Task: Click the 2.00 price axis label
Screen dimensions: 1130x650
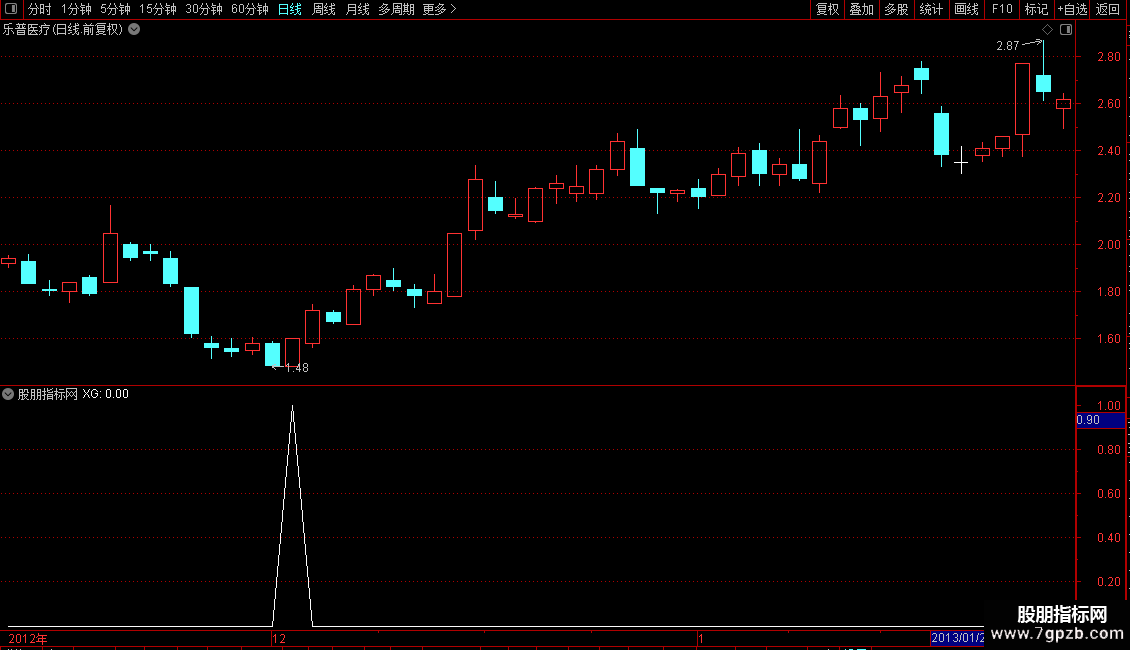Action: pyautogui.click(x=1108, y=245)
